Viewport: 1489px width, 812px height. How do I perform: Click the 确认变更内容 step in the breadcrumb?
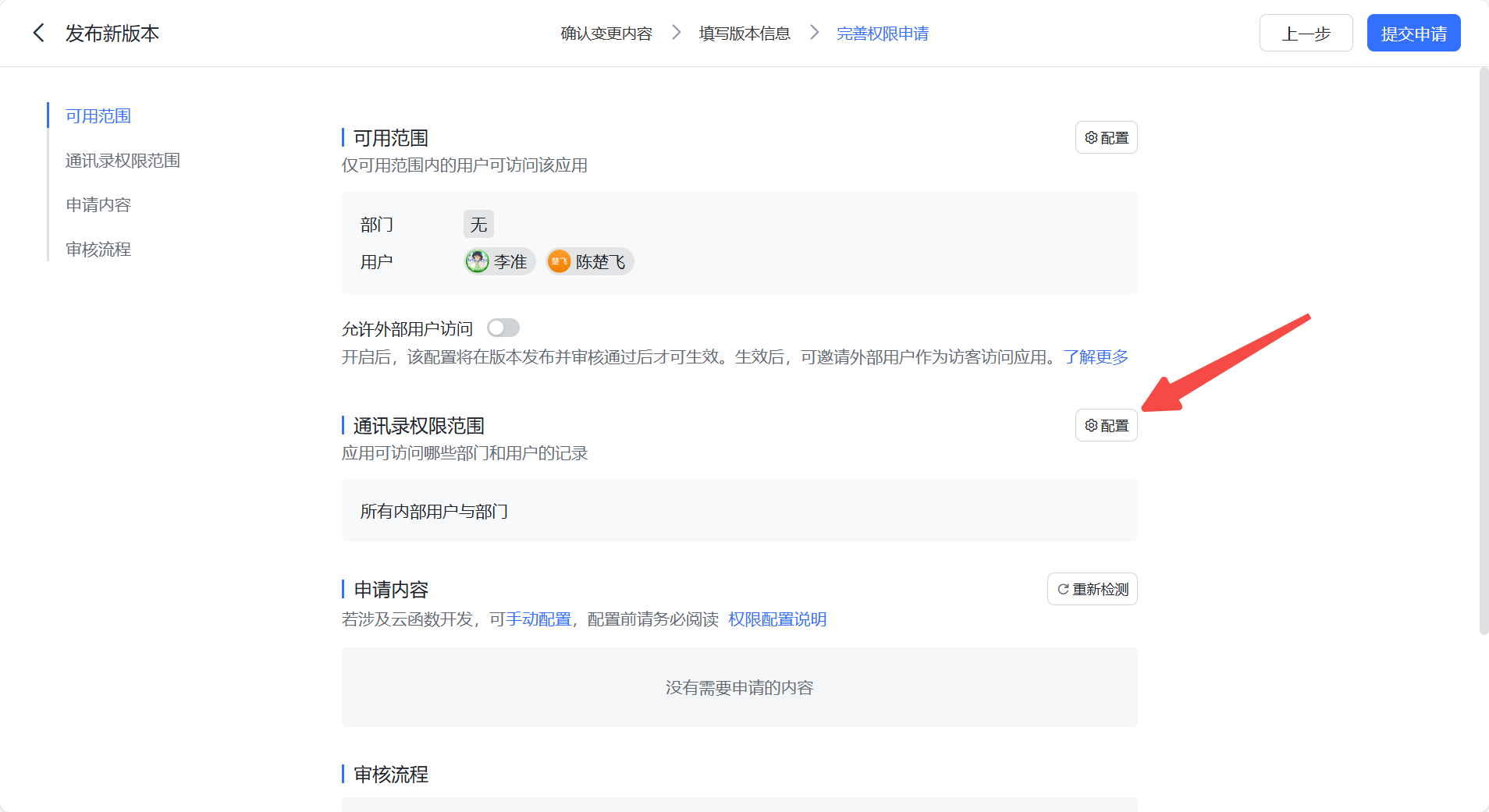coord(606,34)
